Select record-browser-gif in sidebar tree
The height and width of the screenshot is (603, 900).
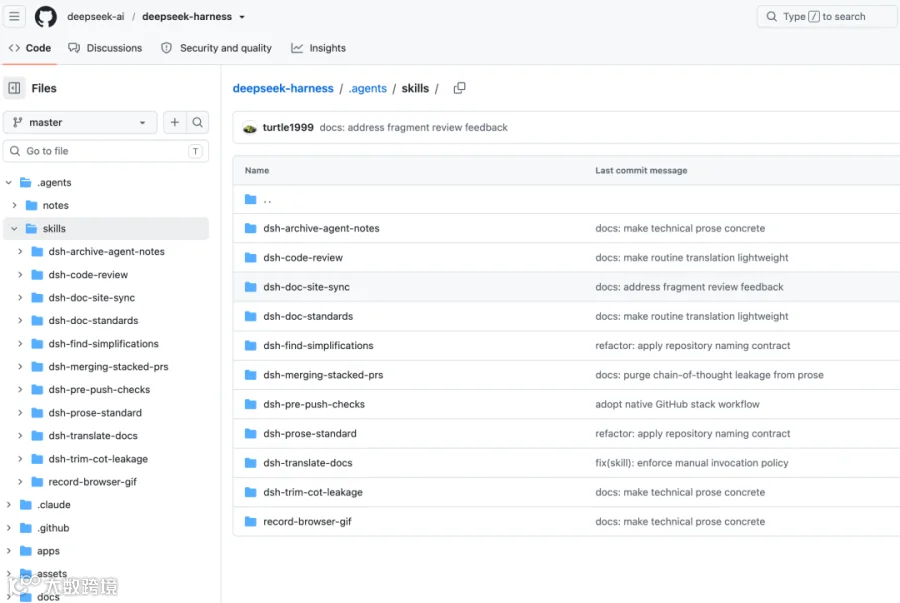click(92, 482)
